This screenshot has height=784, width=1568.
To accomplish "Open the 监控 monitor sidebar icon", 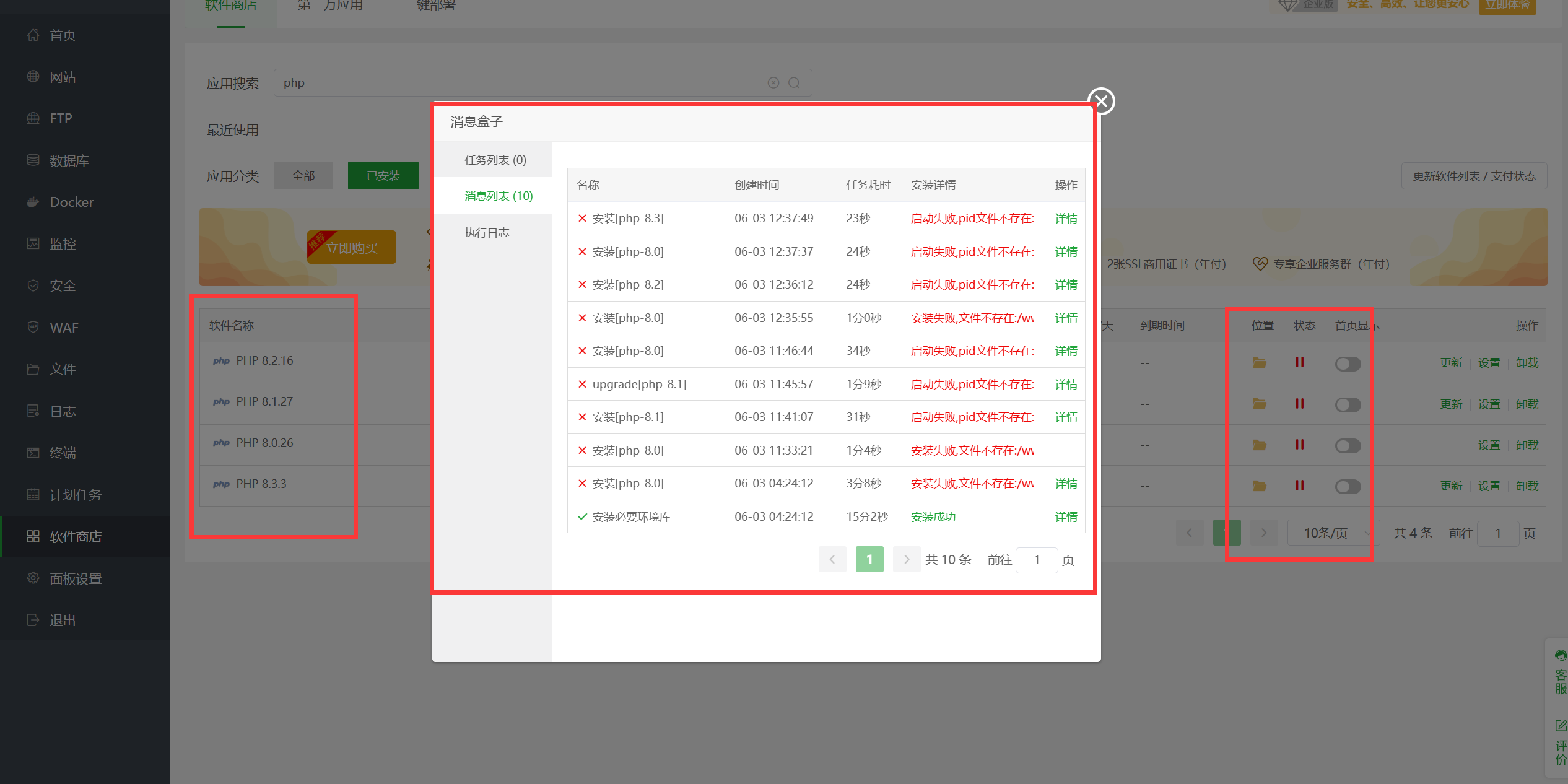I will 33,243.
